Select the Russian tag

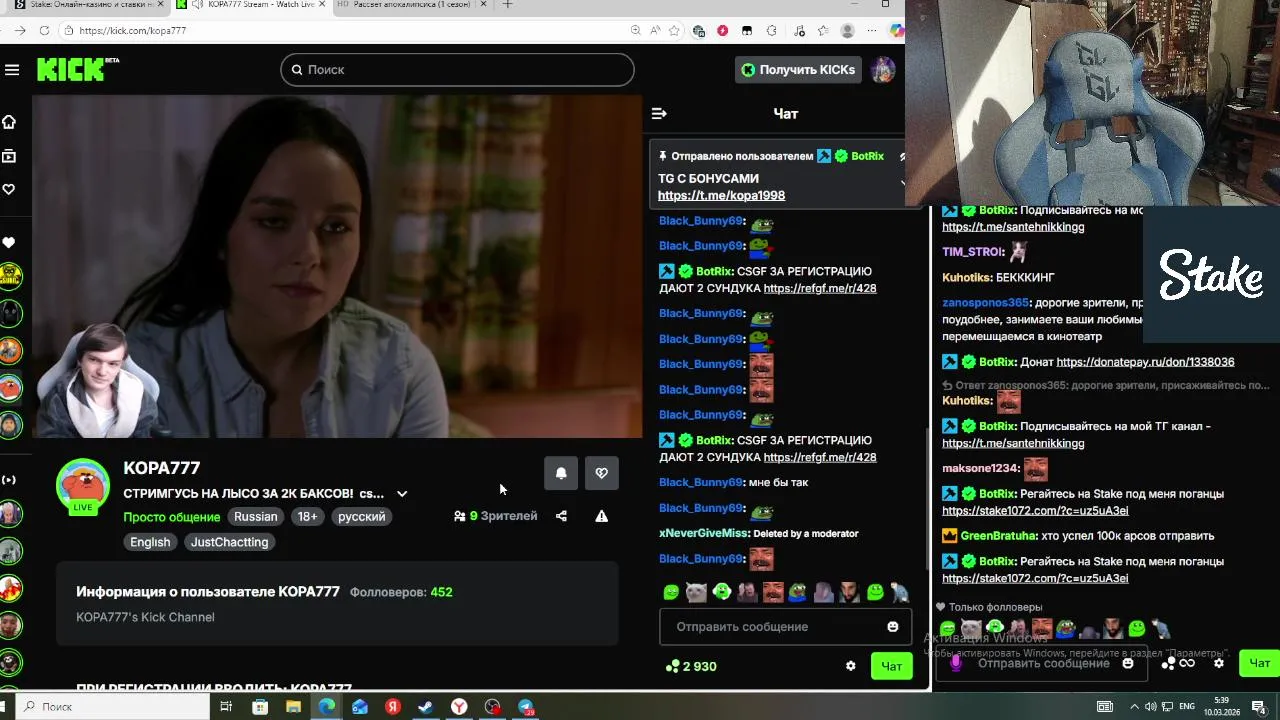(256, 517)
